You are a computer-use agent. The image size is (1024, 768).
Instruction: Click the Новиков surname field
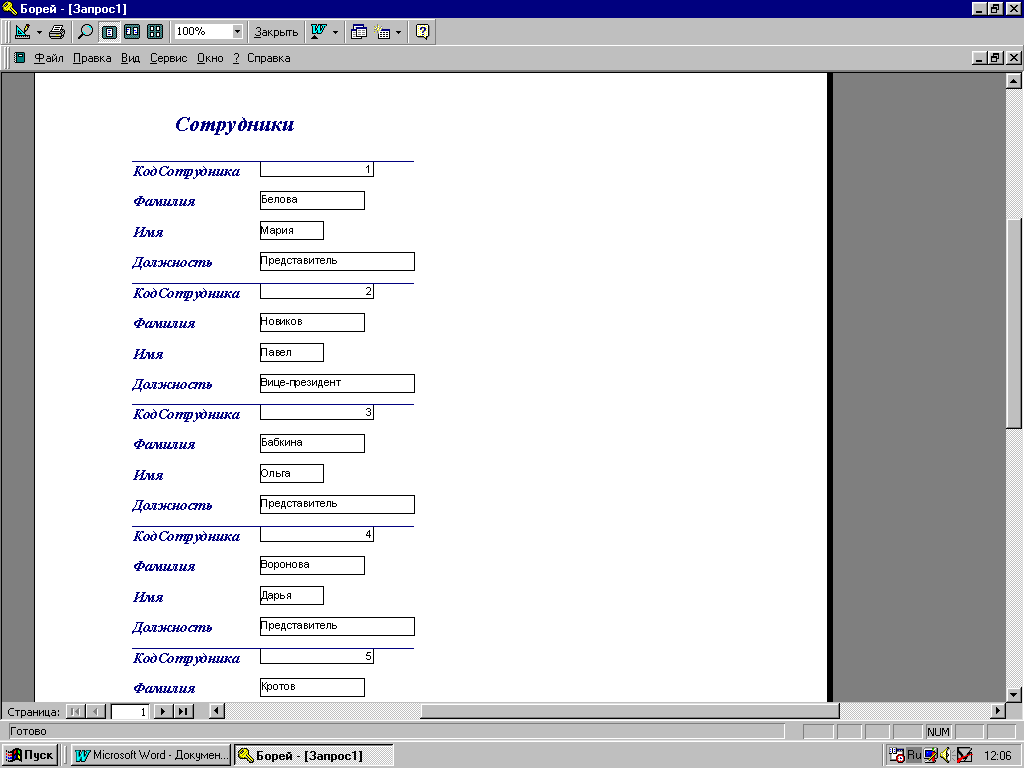(312, 322)
